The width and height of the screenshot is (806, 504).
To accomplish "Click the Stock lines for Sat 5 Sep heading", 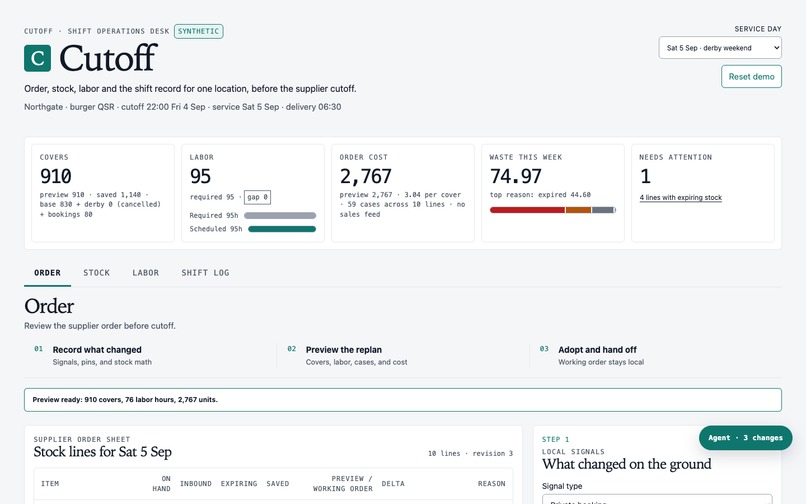I will click(102, 452).
